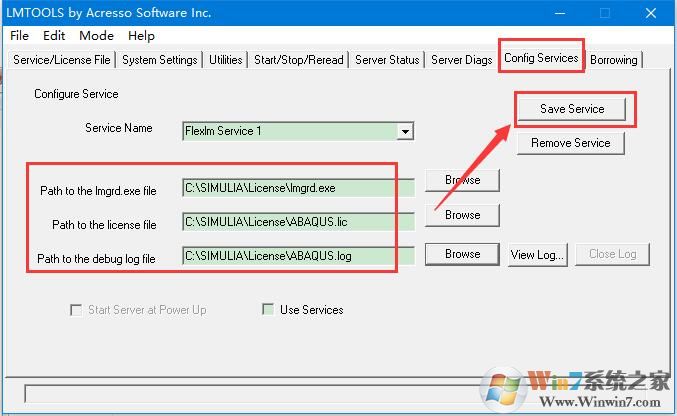Viewport: 677px width, 416px height.
Task: Click the ABAQUS.log debug path field
Action: click(x=298, y=256)
